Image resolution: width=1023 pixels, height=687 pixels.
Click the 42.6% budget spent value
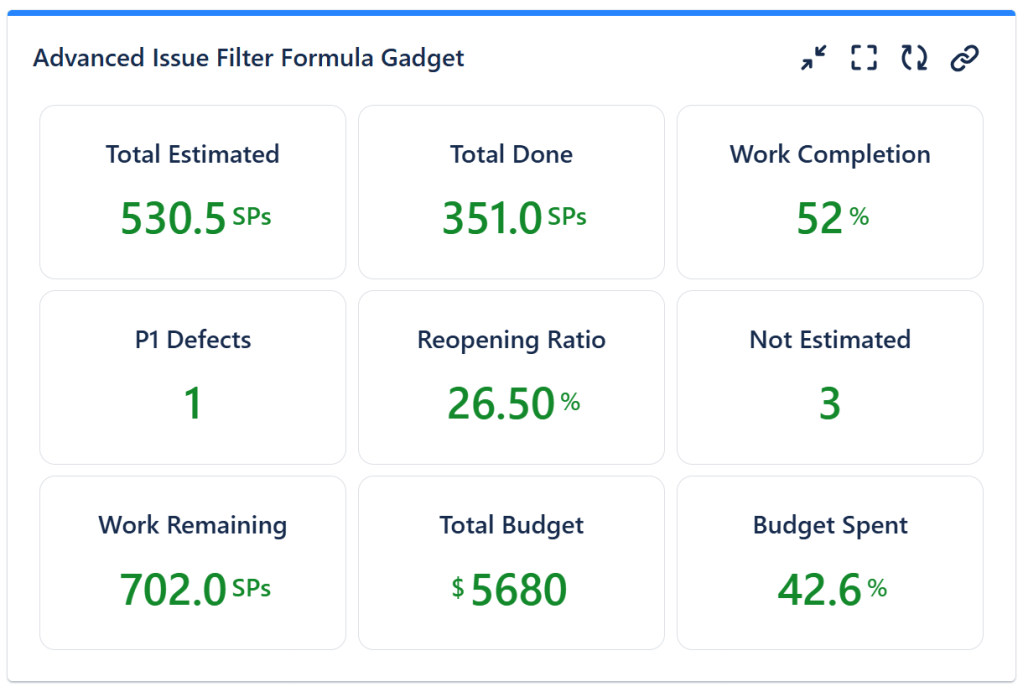tap(832, 590)
